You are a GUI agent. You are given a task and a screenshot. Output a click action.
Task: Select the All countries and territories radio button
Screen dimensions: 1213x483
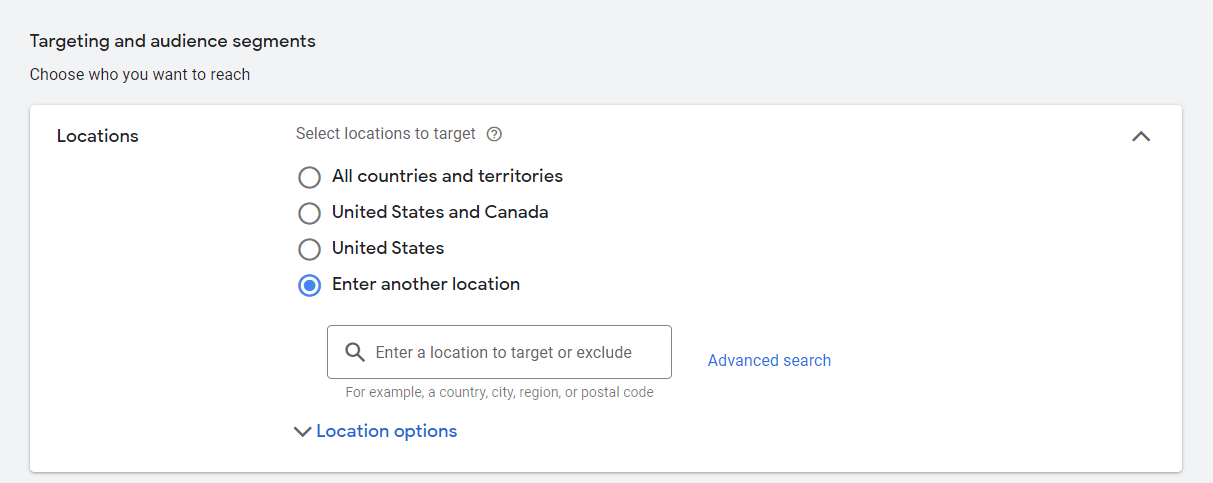[310, 177]
